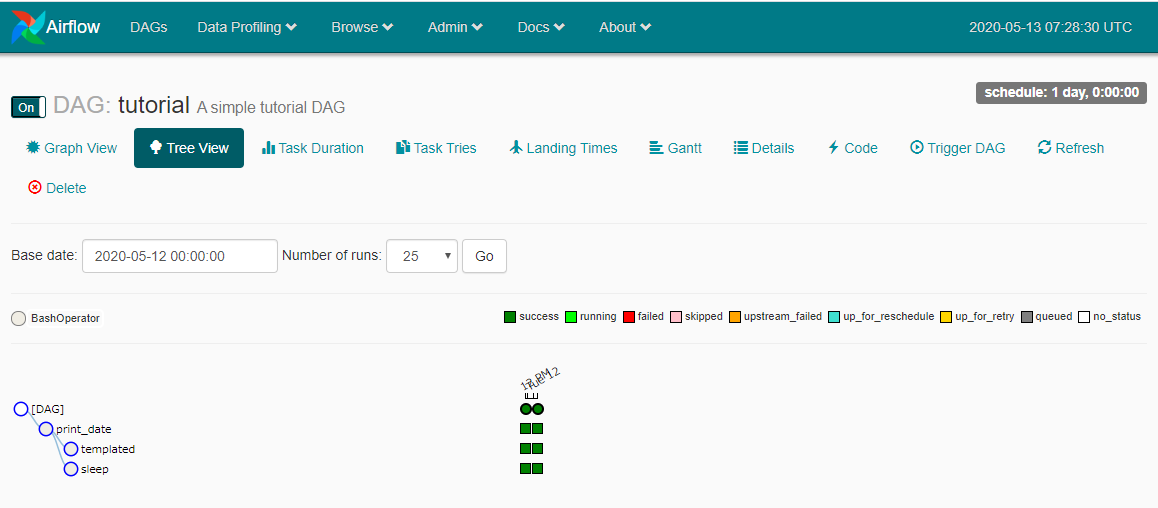Delete the tutorial DAG

pyautogui.click(x=57, y=188)
